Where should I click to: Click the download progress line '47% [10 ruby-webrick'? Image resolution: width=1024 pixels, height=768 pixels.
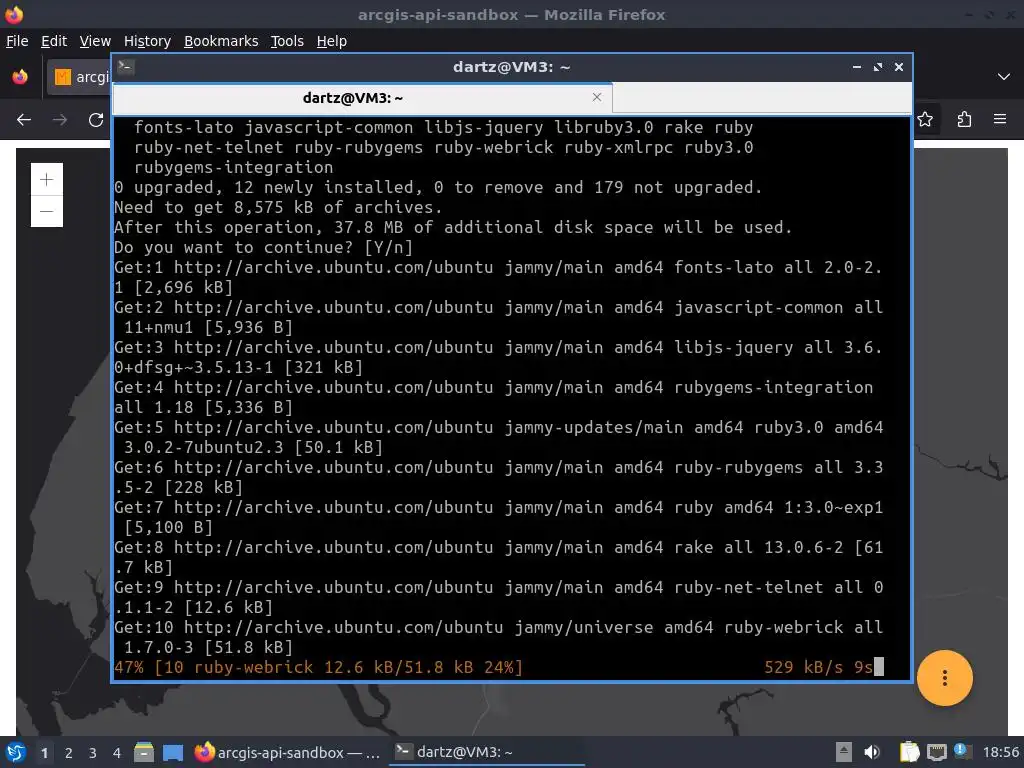(x=318, y=667)
